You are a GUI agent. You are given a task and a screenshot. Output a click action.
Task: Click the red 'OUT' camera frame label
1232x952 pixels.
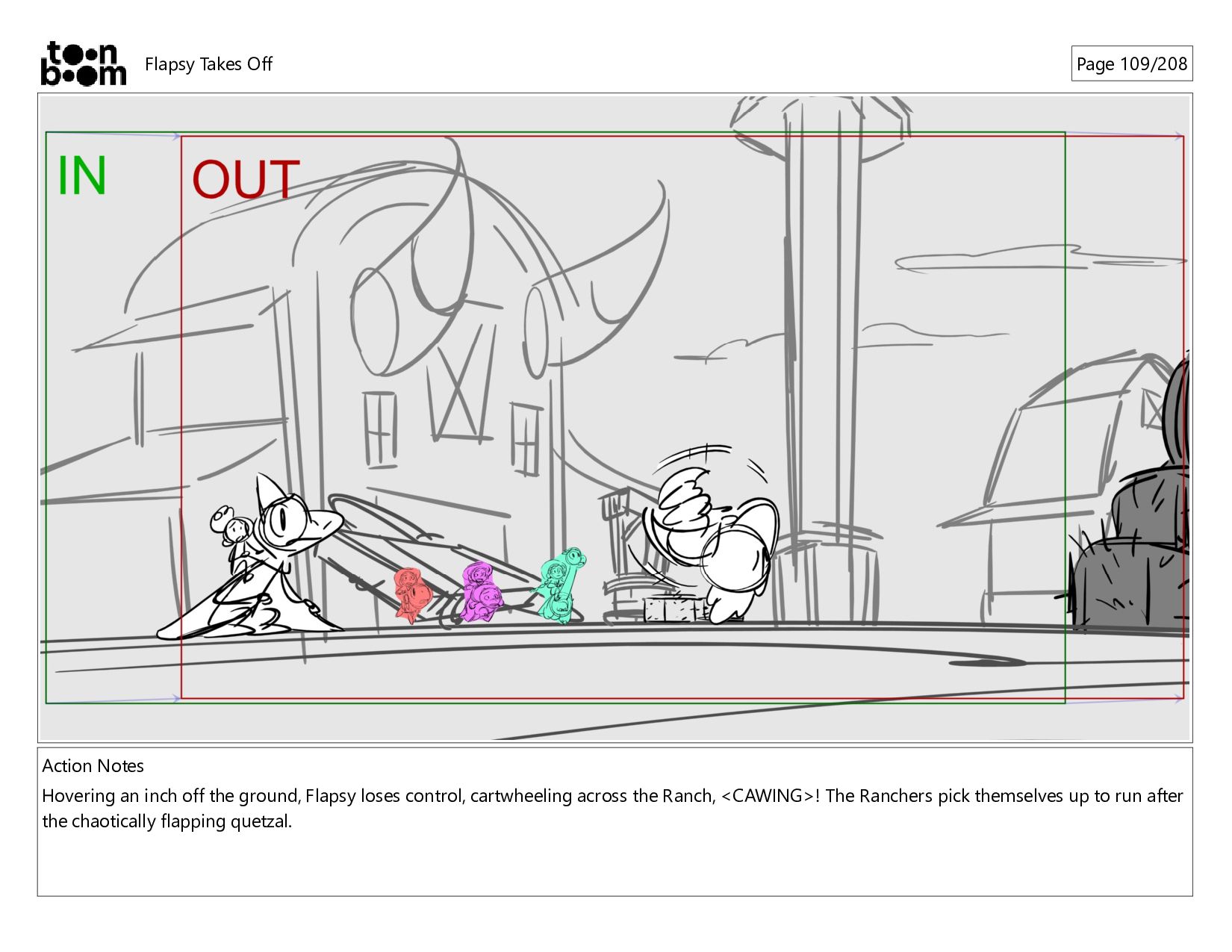coord(246,180)
